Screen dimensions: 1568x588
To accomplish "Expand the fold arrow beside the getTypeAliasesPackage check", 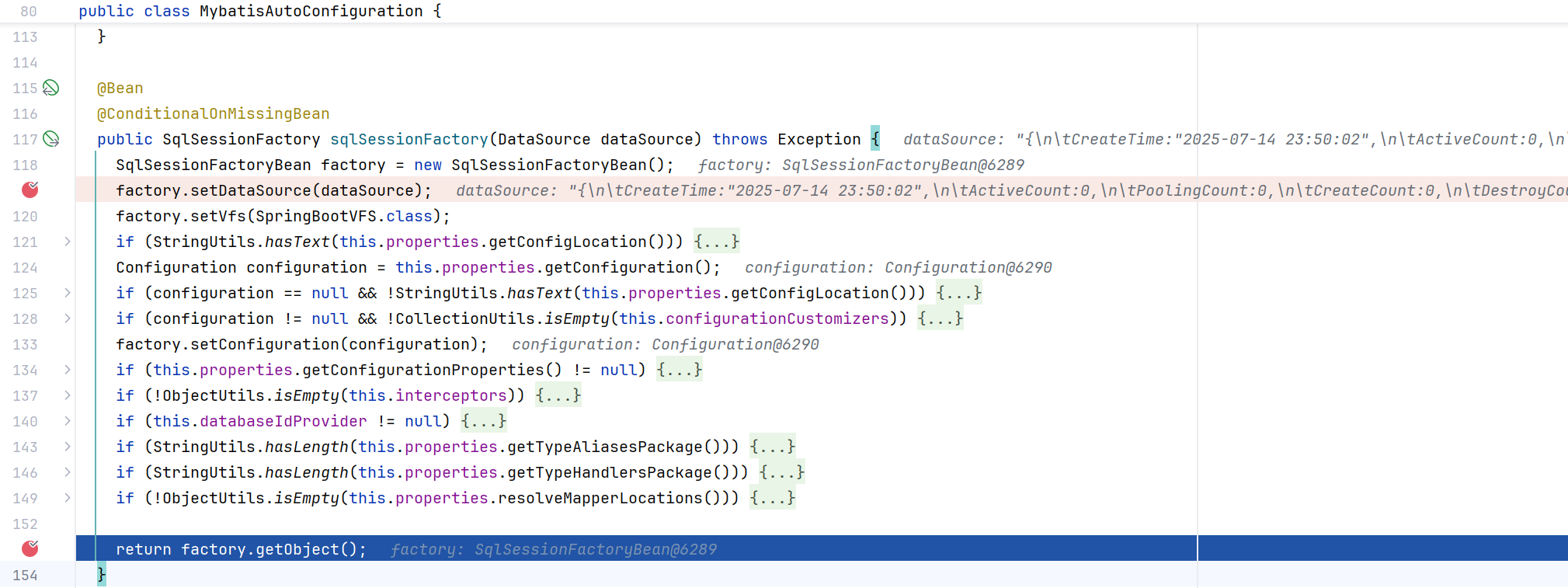I will 68,447.
